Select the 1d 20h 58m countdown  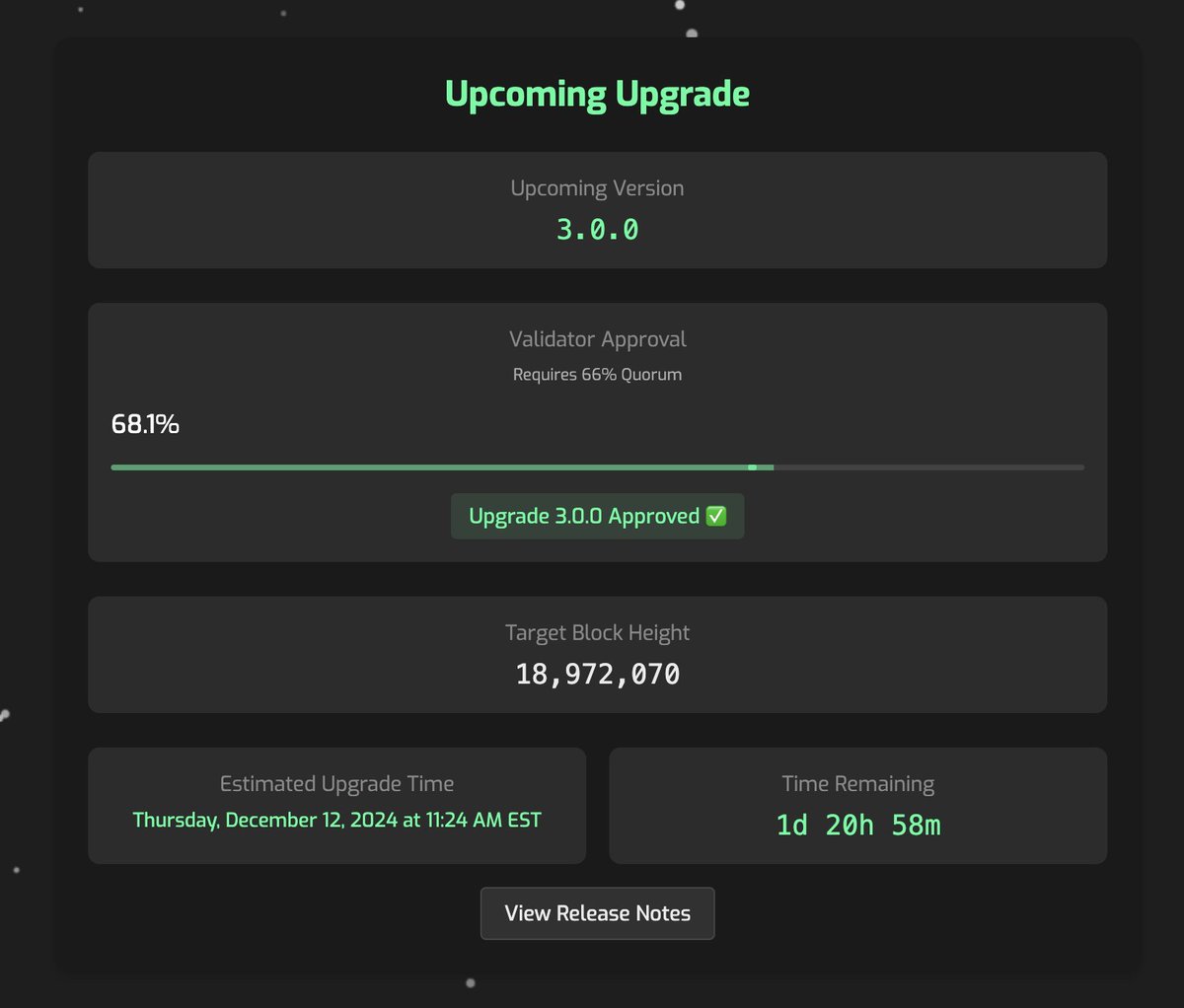pos(857,826)
